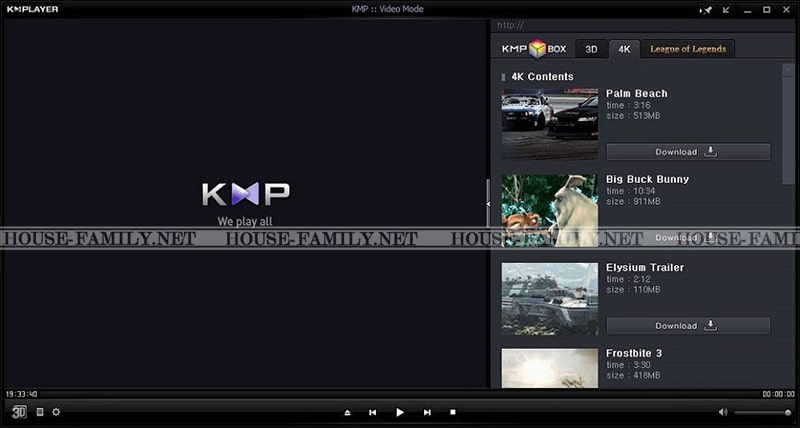Viewport: 800px width, 428px height.
Task: Open the KMP Box logo tab
Action: (x=534, y=49)
